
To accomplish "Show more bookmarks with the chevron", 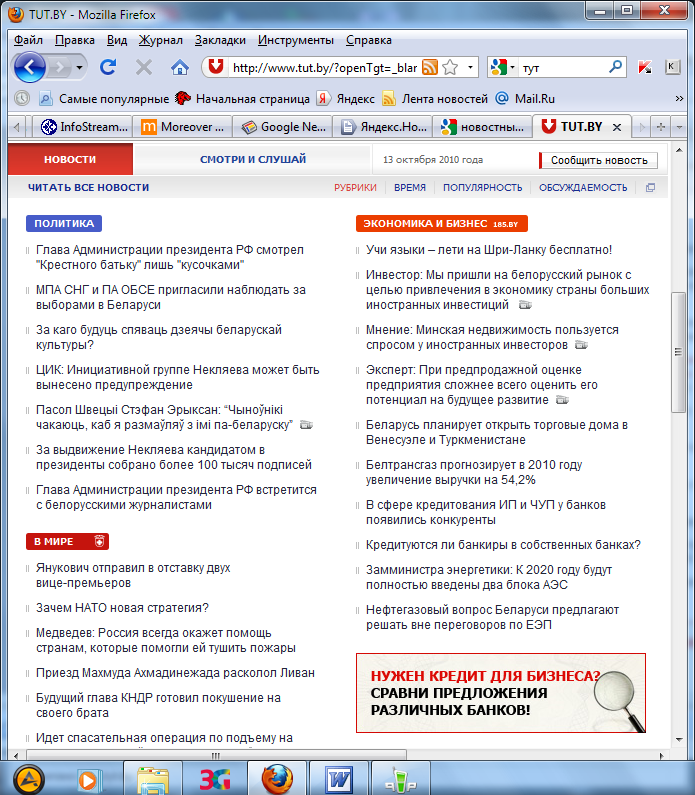I will point(679,98).
